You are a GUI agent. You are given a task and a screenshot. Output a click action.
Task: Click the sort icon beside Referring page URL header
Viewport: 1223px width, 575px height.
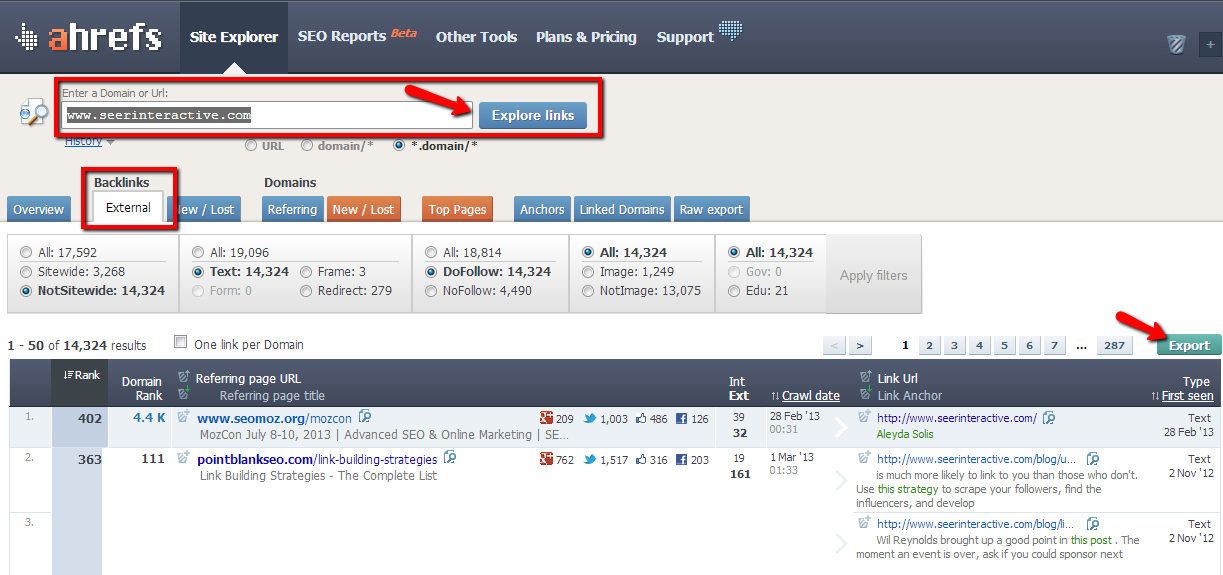[x=183, y=377]
